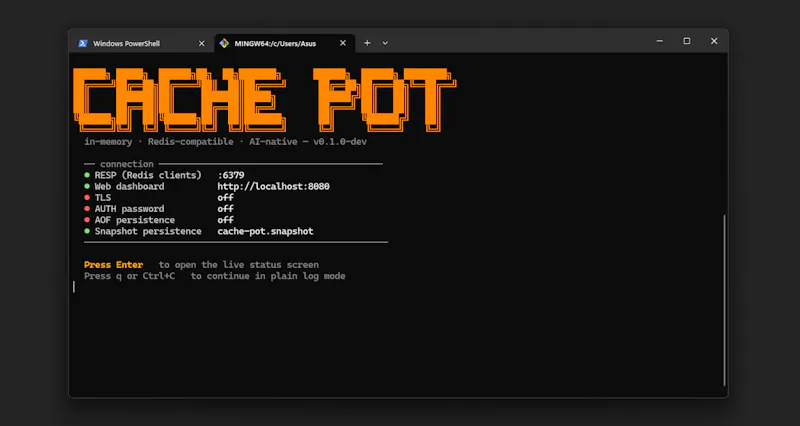
Task: Close the MINGW64 tab
Action: (343, 43)
